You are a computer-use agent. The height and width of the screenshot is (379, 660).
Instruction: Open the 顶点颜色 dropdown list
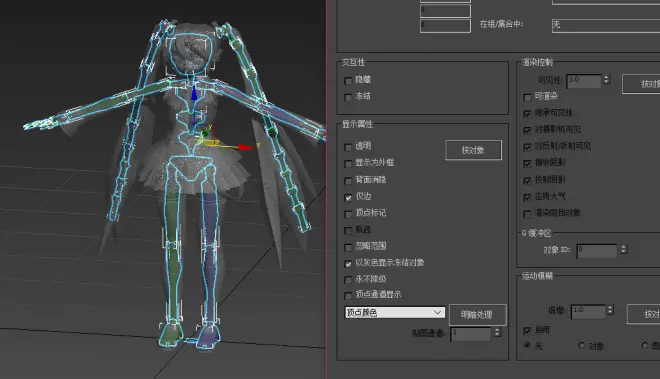pos(394,312)
